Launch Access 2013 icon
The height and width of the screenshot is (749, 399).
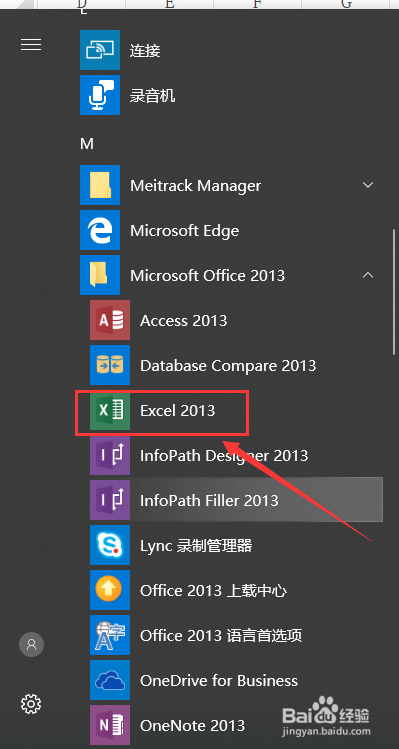[x=110, y=320]
